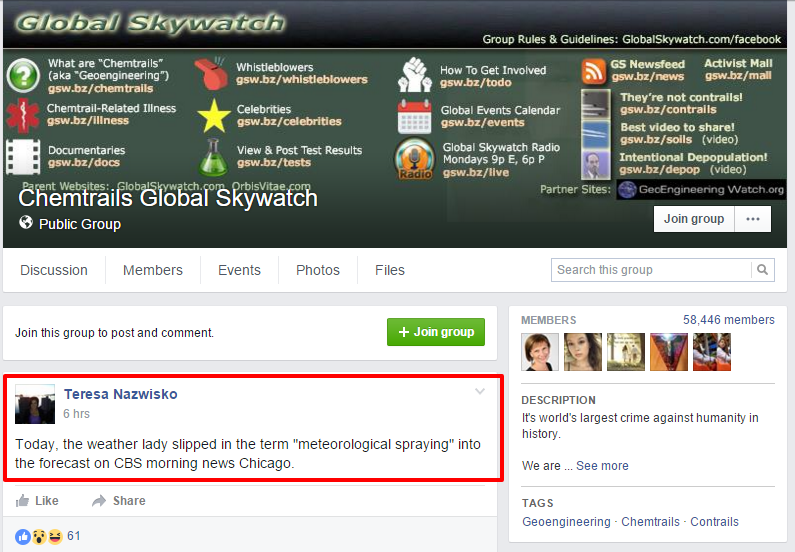
Task: Click the white Join group button
Action: coord(694,219)
